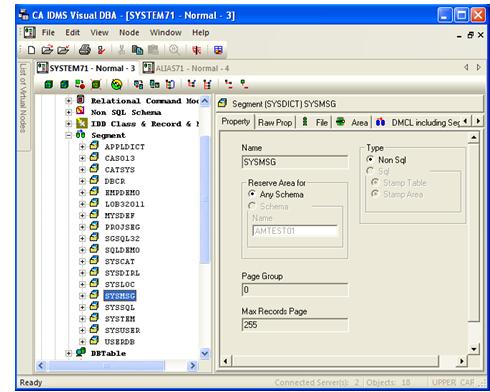The height and width of the screenshot is (392, 490).
Task: Click the Non SQL Schema node icon
Action: coord(80,111)
